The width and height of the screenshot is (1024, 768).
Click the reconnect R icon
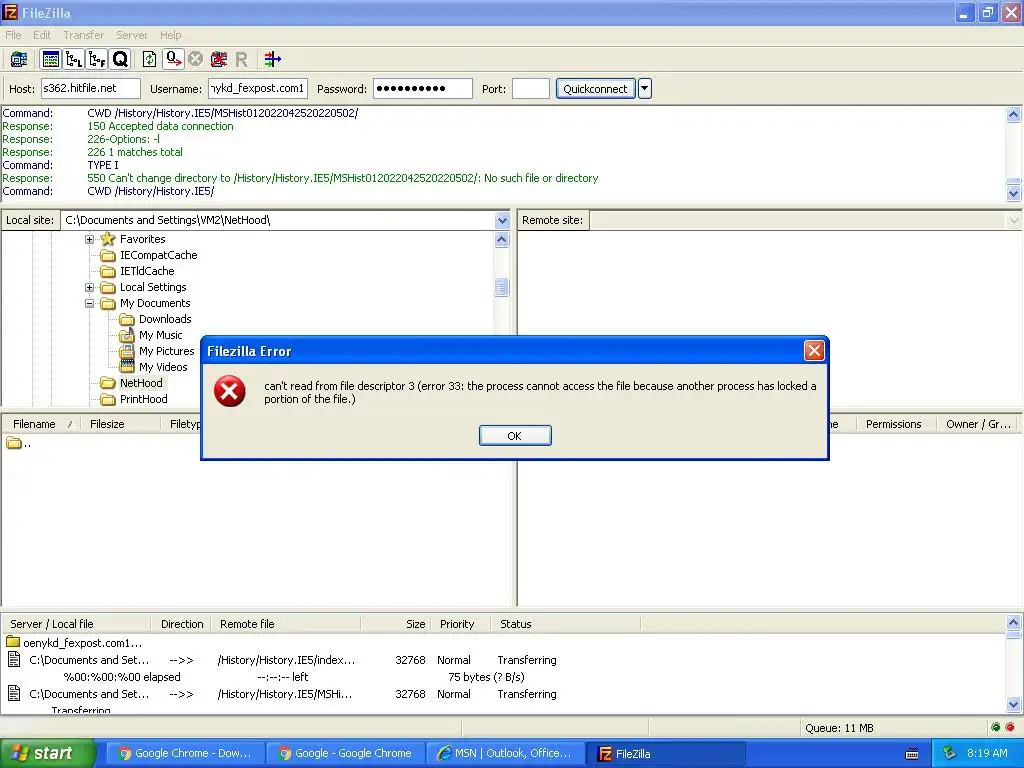pyautogui.click(x=242, y=60)
